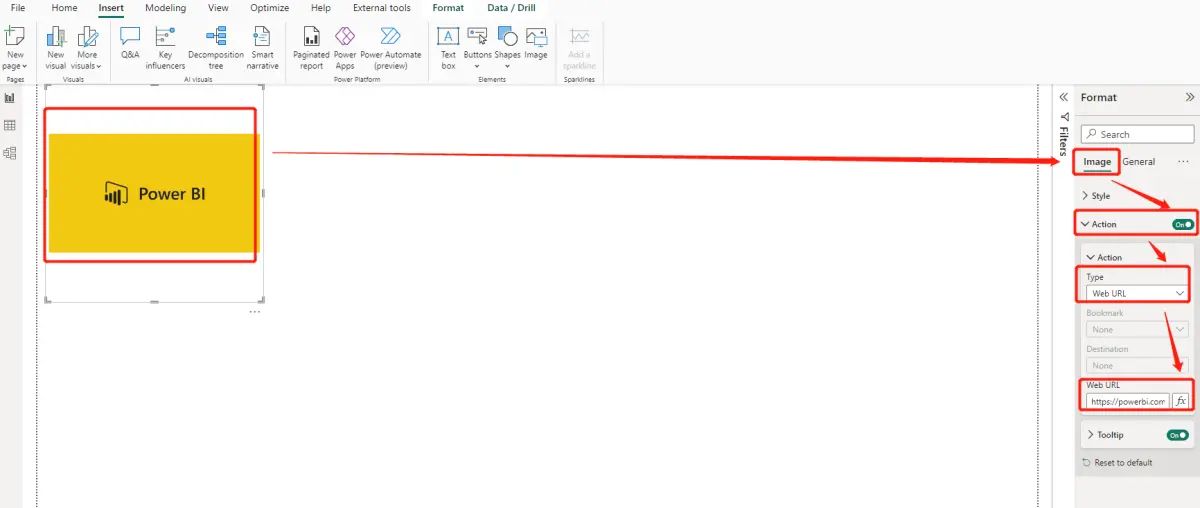Open the Type dropdown showing Web URL
1200x508 pixels.
[1138, 293]
